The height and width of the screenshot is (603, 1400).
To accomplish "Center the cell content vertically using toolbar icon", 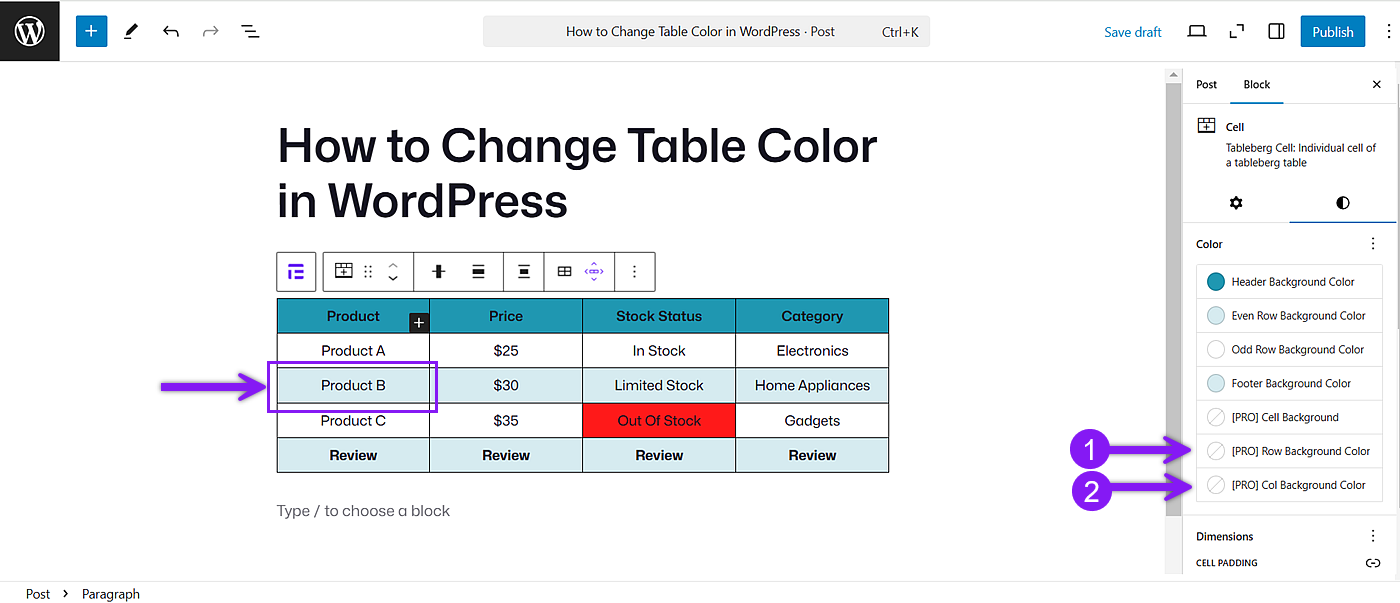I will 523,271.
